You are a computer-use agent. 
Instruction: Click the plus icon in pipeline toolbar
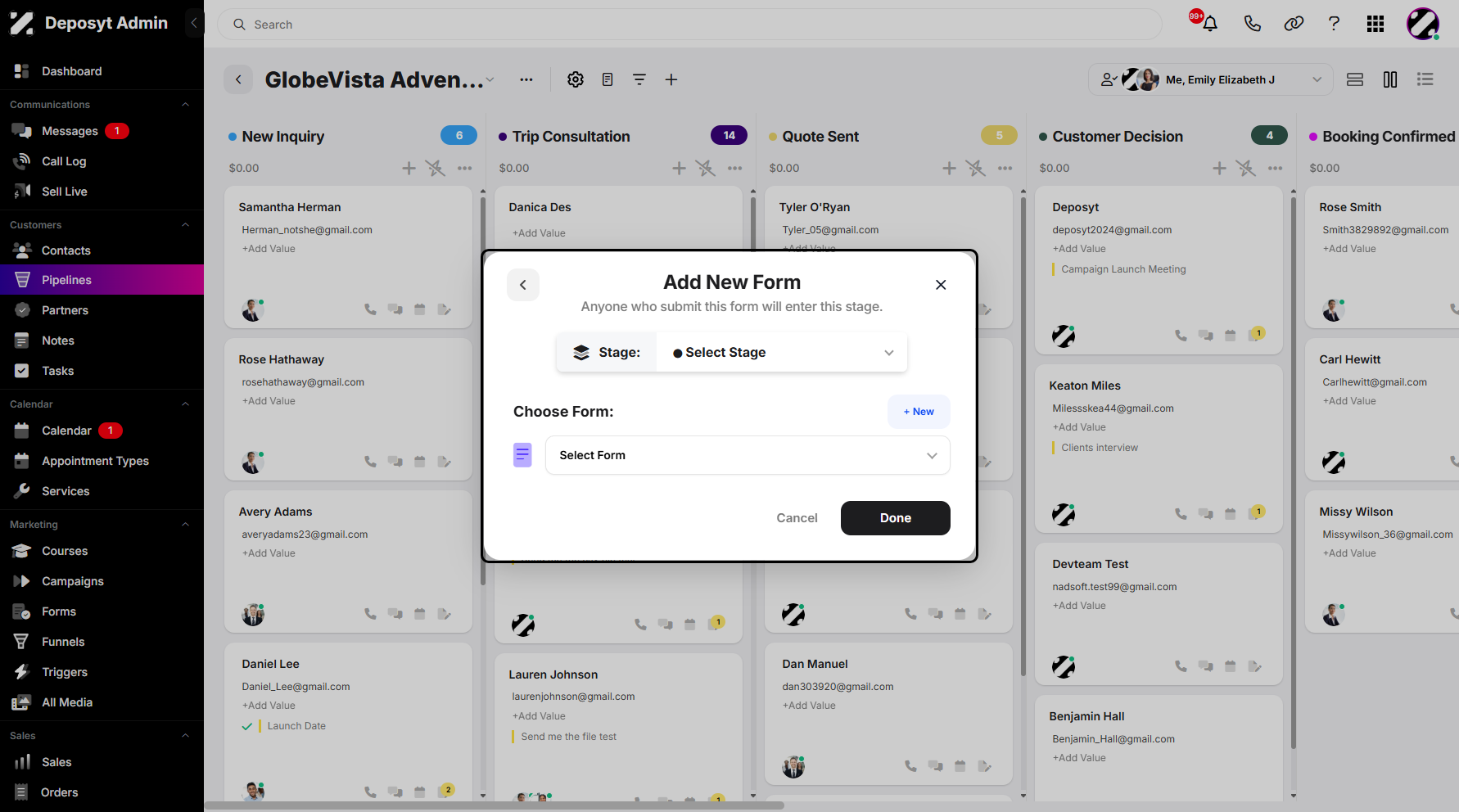[671, 79]
